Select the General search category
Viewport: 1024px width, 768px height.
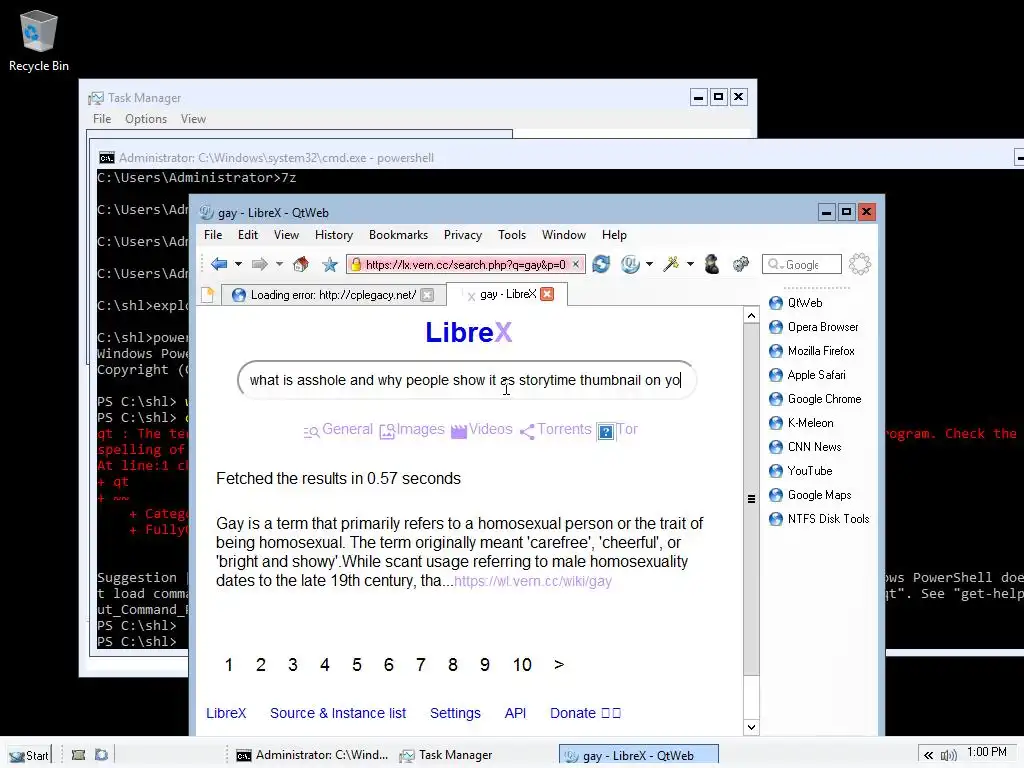pos(338,430)
